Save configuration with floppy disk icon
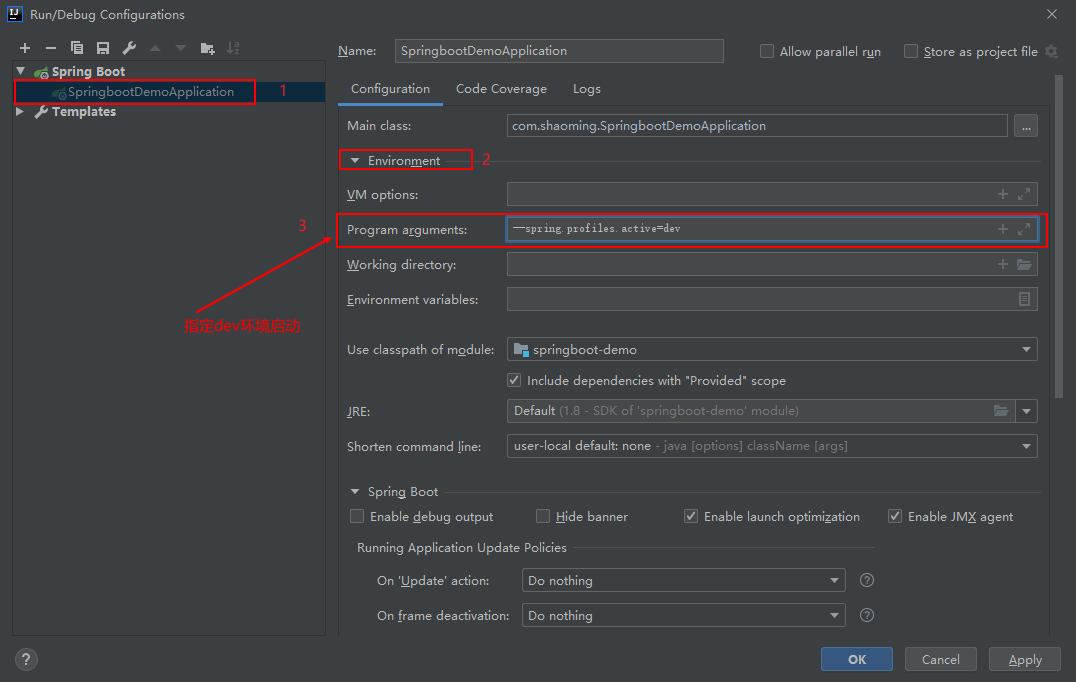The height and width of the screenshot is (682, 1076). (103, 48)
